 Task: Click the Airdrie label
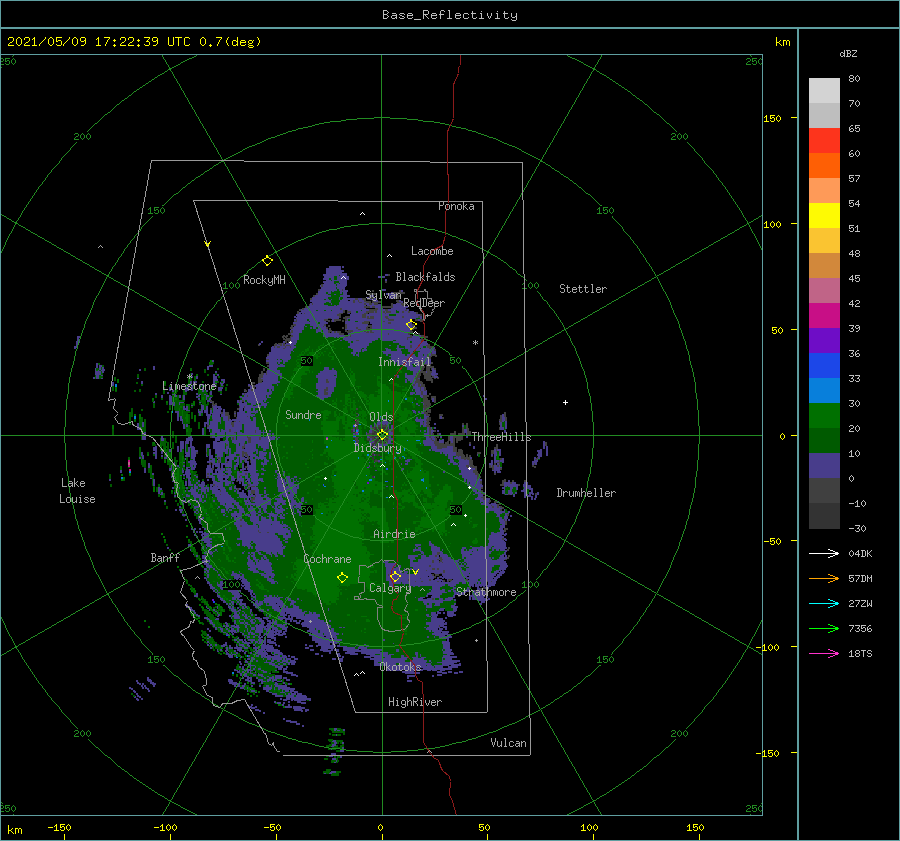click(394, 534)
